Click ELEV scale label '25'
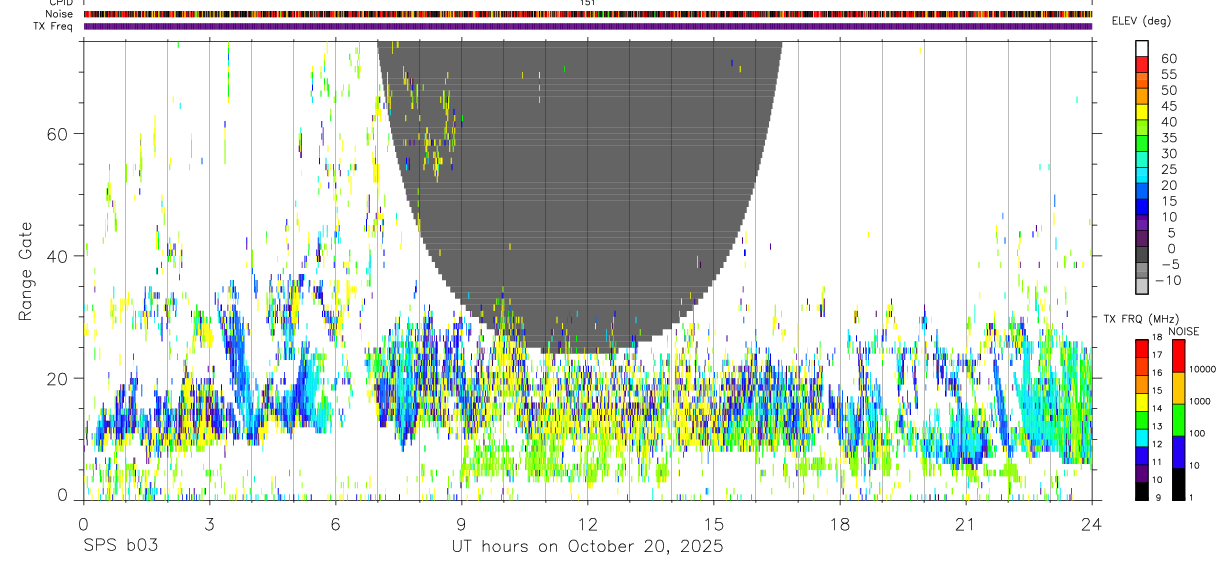The image size is (1228, 567). pyautogui.click(x=1168, y=169)
